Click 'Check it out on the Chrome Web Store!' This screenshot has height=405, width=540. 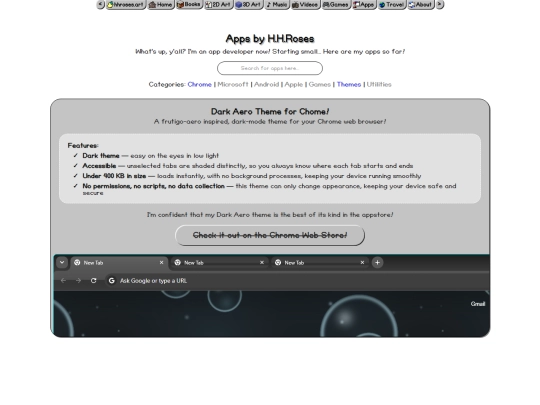click(270, 235)
